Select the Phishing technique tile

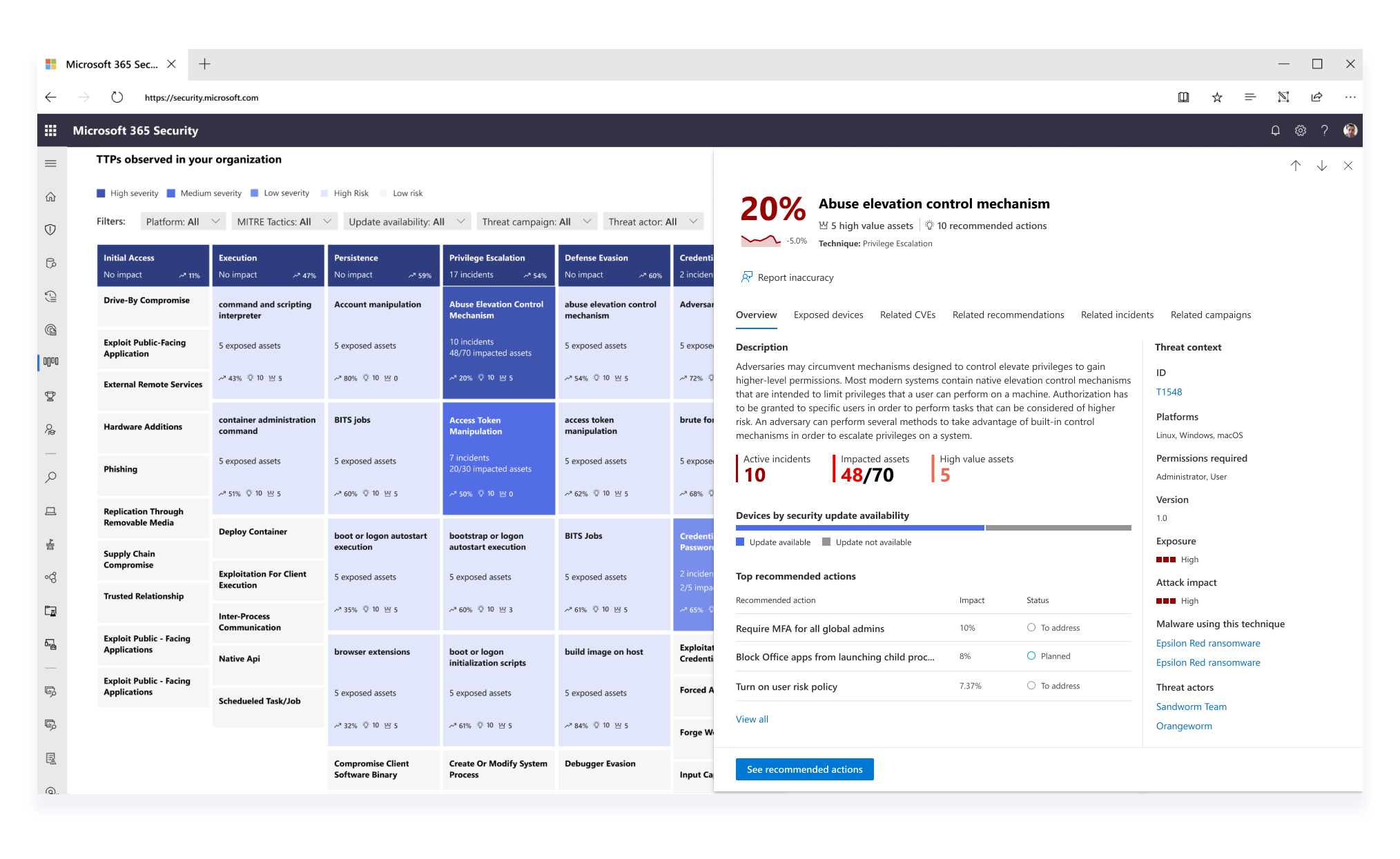153,475
